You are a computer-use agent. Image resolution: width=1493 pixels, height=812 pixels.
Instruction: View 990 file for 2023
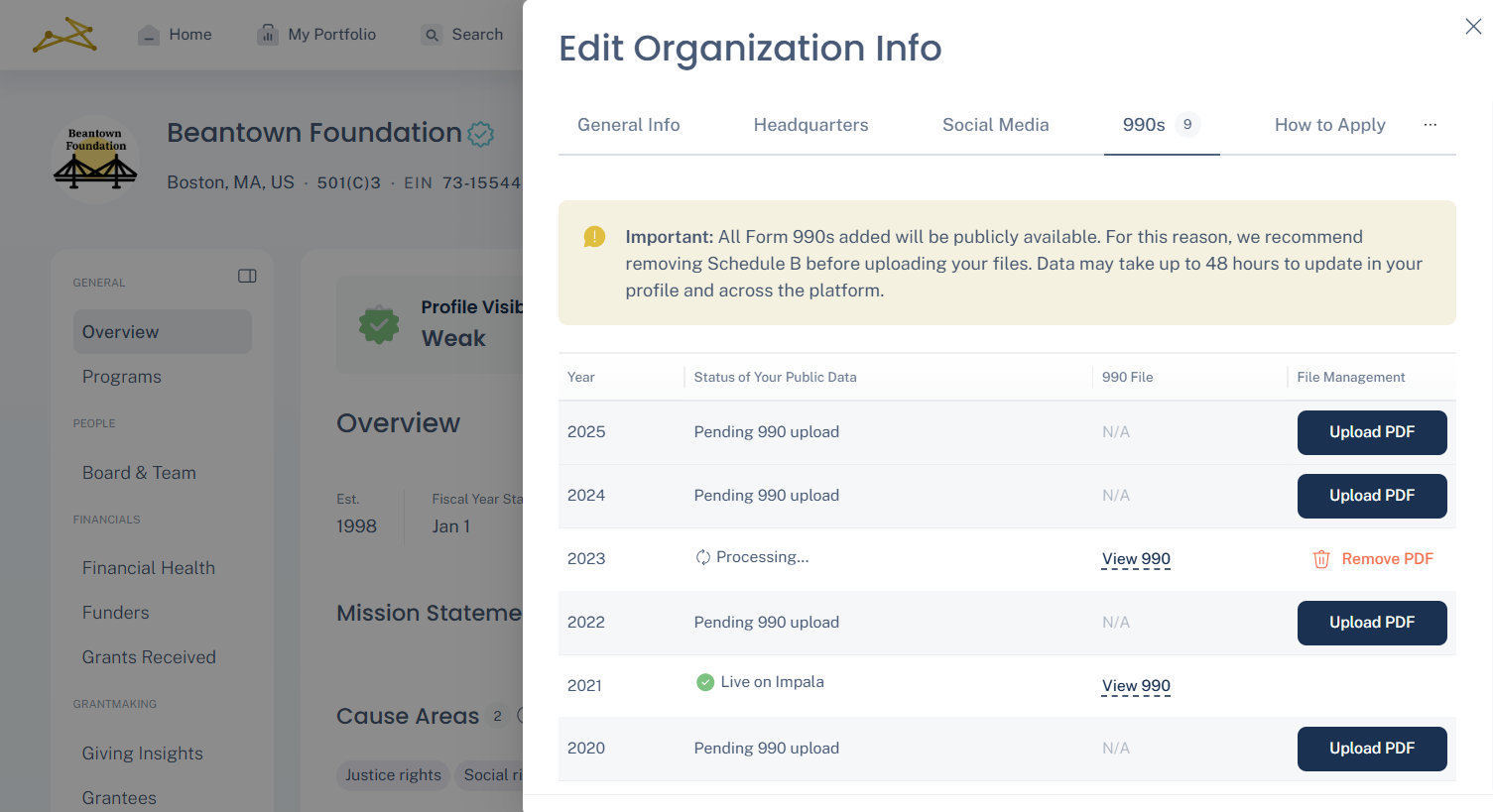1136,559
